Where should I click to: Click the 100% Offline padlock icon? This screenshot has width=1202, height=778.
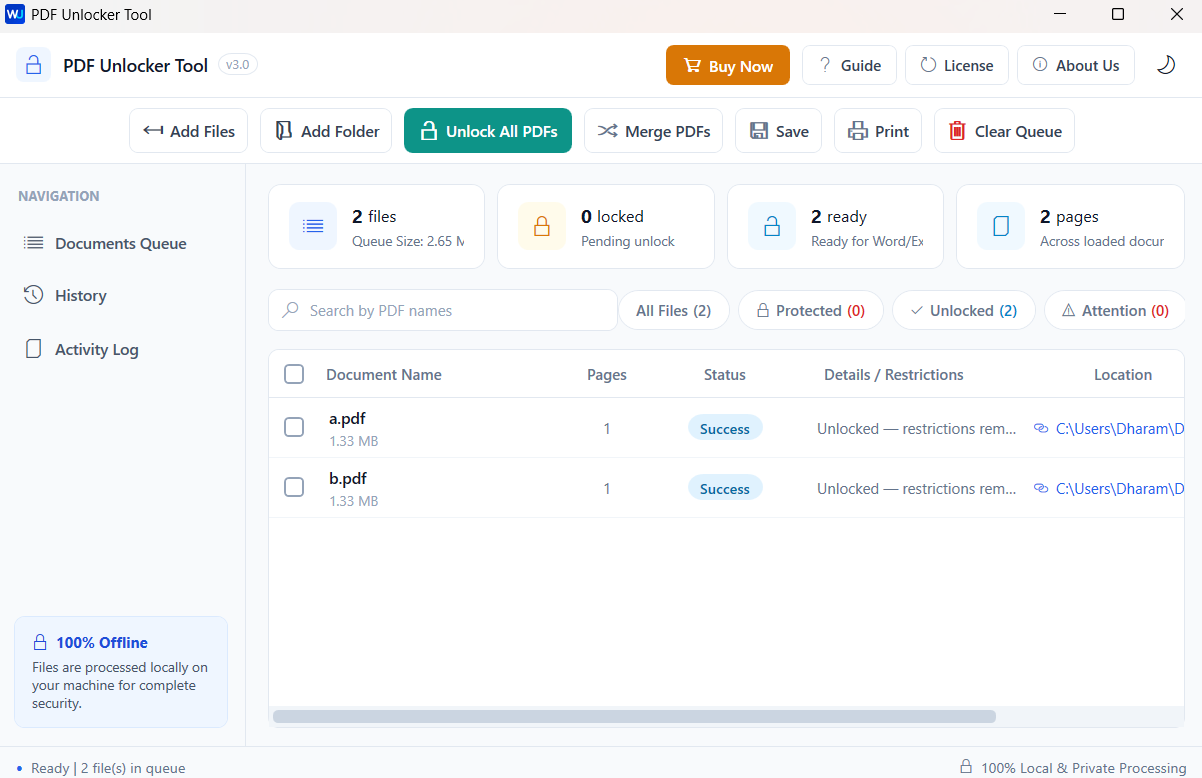tap(40, 642)
